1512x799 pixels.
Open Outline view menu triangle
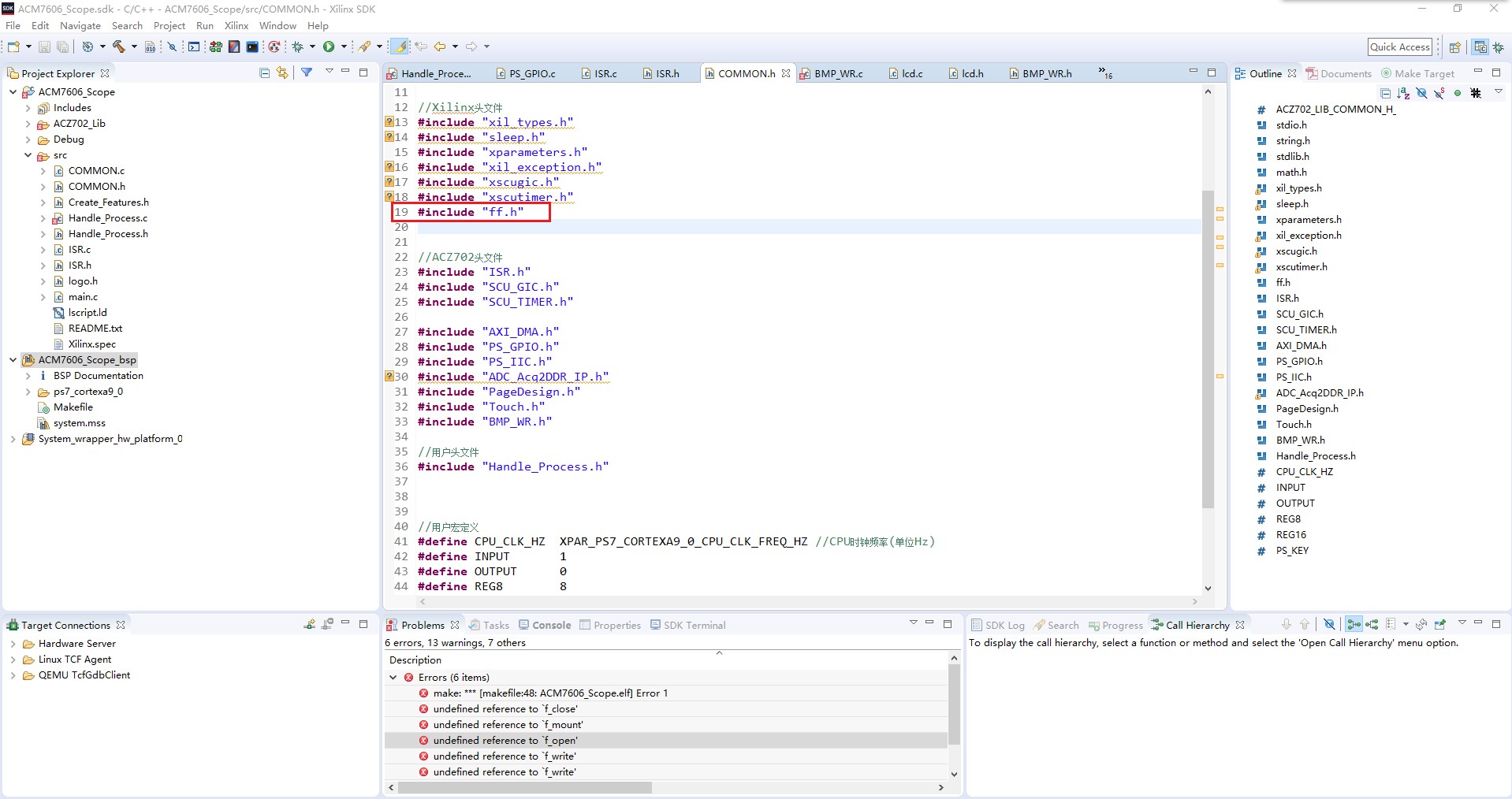pyautogui.click(x=1499, y=92)
